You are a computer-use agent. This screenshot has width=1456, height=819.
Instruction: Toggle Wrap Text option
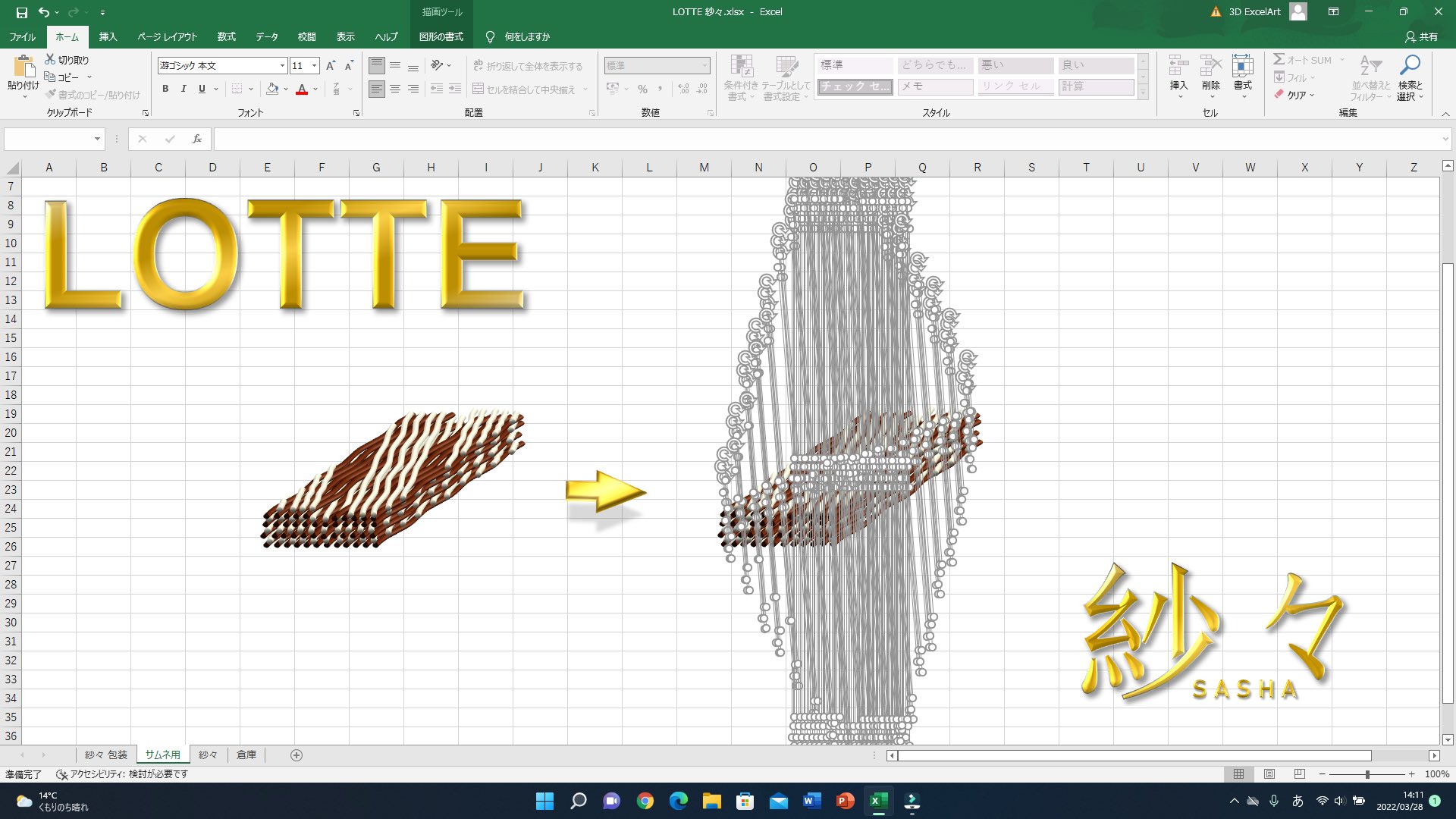pyautogui.click(x=528, y=66)
